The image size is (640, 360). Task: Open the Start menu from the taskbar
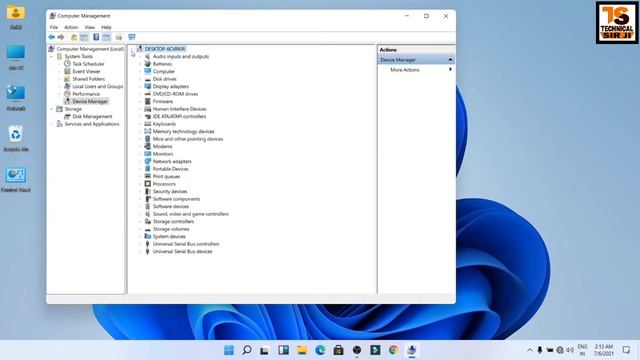point(229,350)
